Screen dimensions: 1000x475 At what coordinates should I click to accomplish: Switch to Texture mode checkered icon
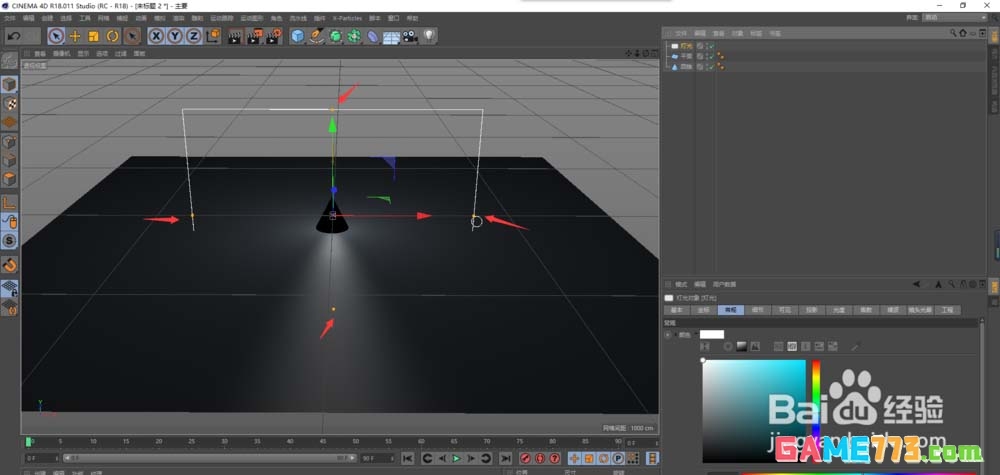[9, 103]
